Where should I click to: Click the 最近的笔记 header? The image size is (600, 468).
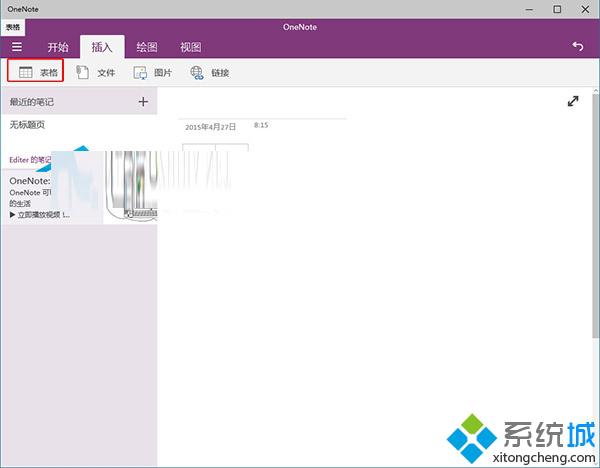pos(32,102)
